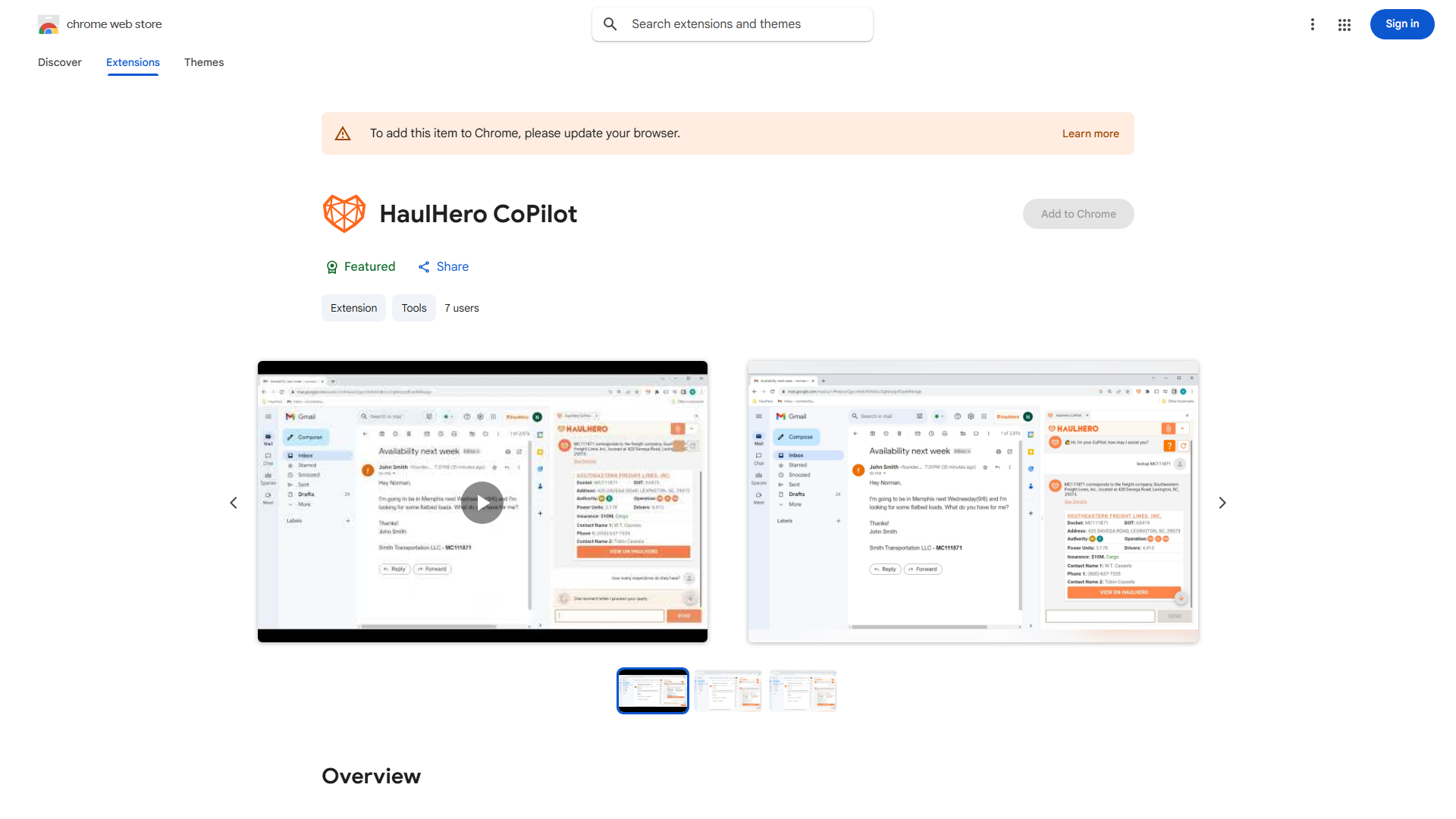The width and height of the screenshot is (1456, 819).
Task: Switch to the Themes tab
Action: point(203,62)
